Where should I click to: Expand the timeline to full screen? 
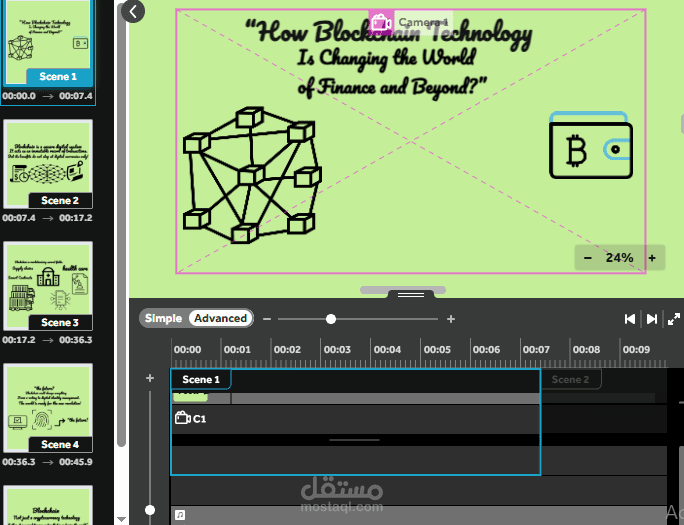[674, 319]
